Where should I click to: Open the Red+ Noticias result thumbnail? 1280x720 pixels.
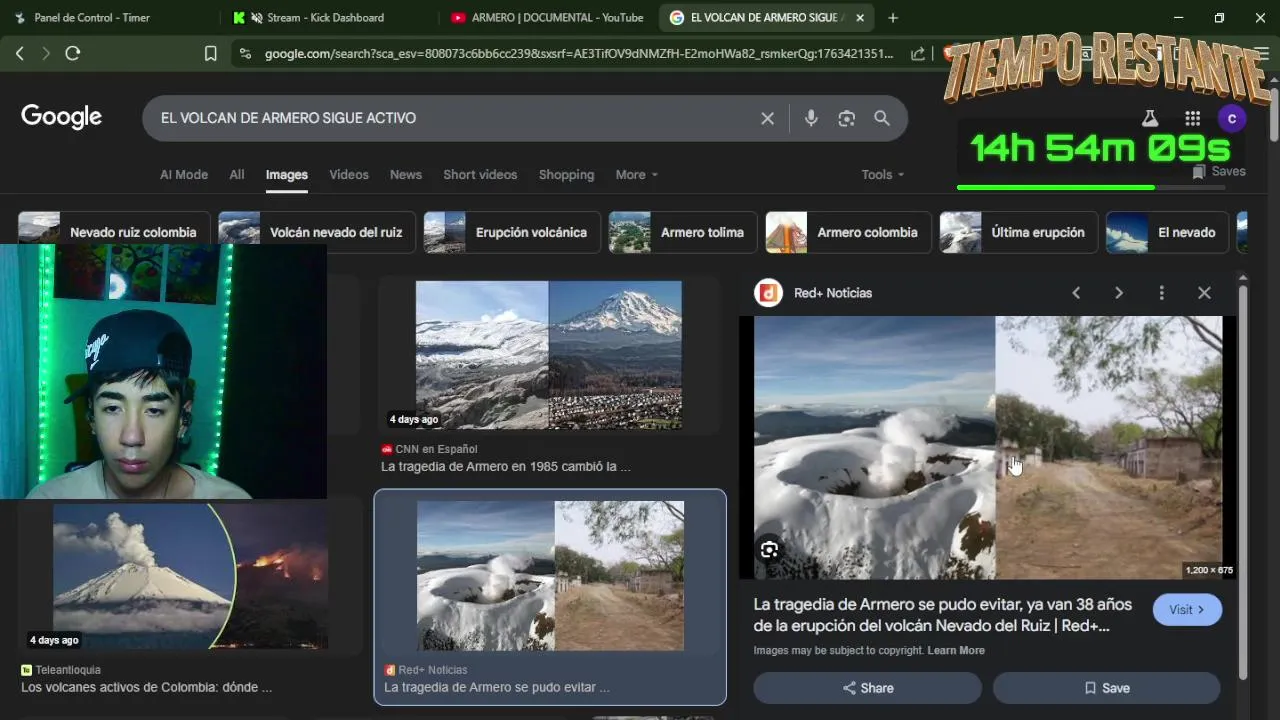550,576
